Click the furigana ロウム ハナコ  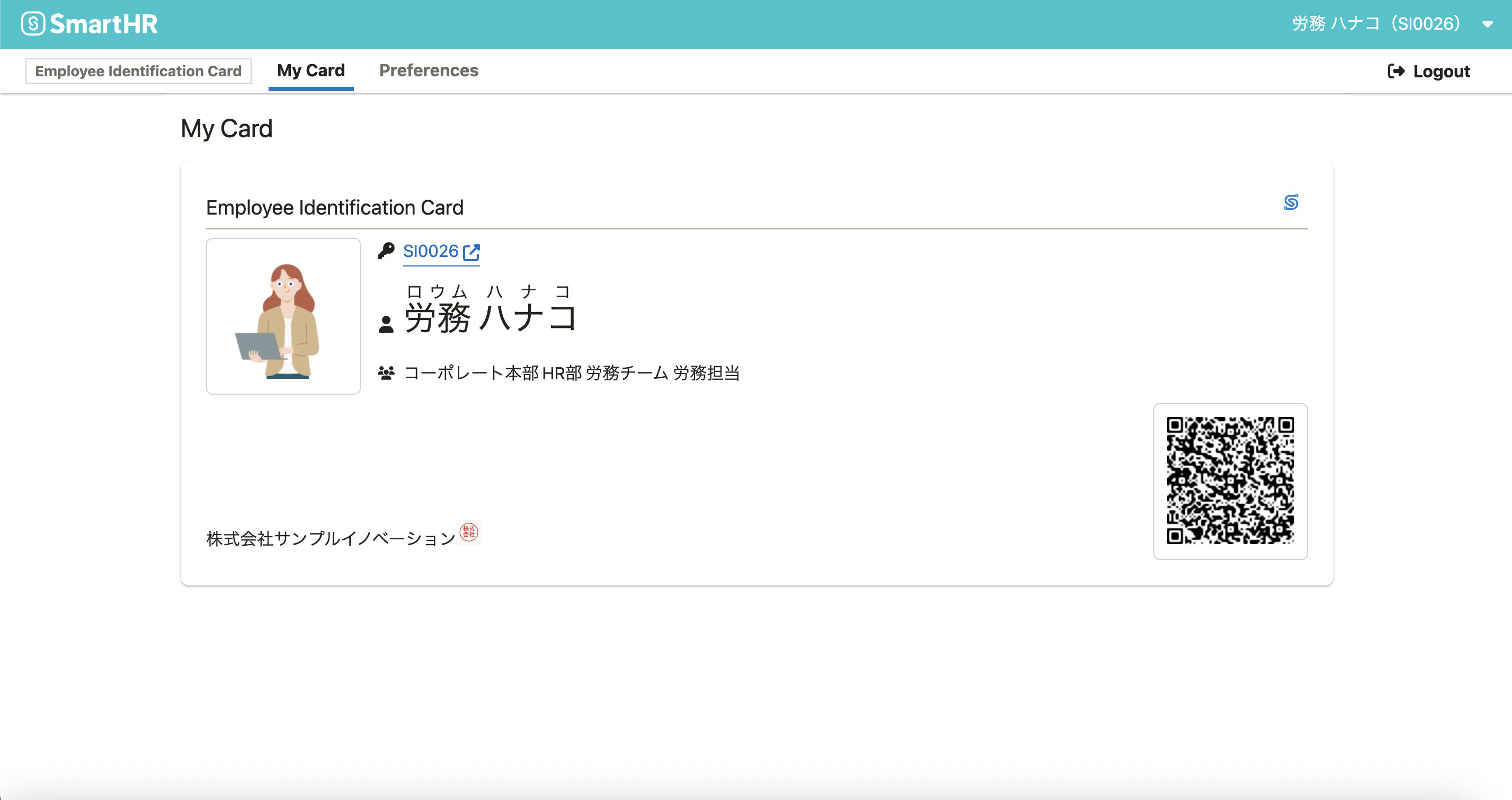488,292
